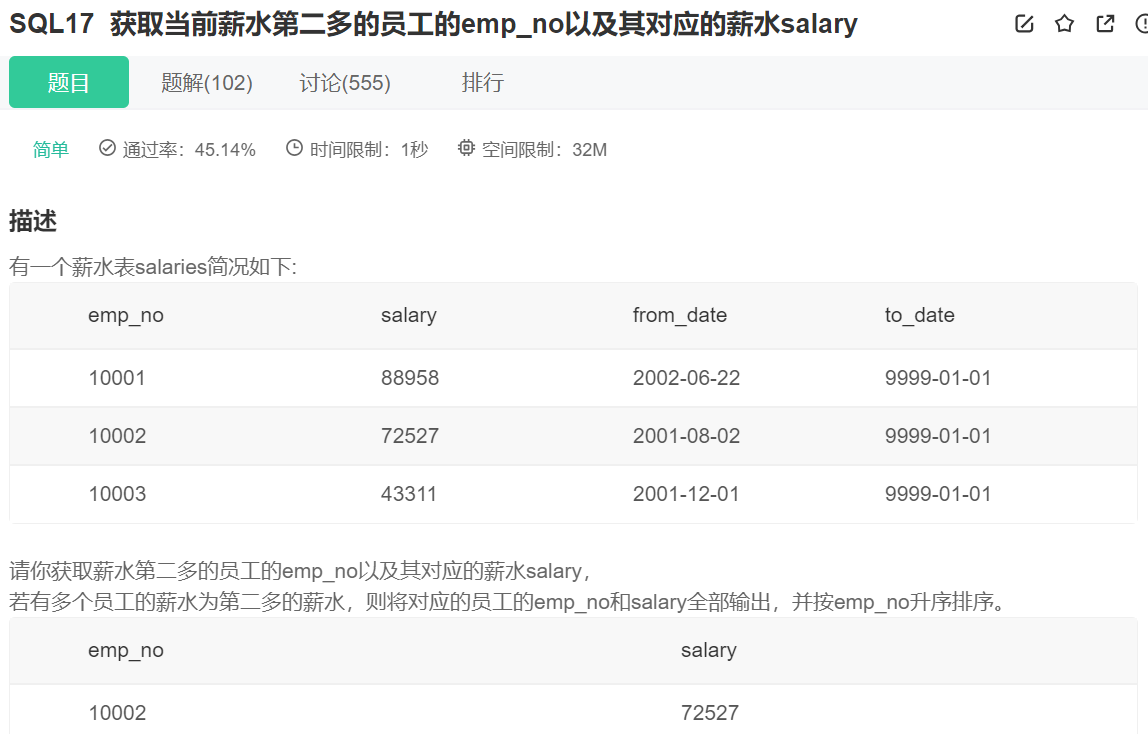
Task: Click the 时间限制 clock icon
Action: 294,148
